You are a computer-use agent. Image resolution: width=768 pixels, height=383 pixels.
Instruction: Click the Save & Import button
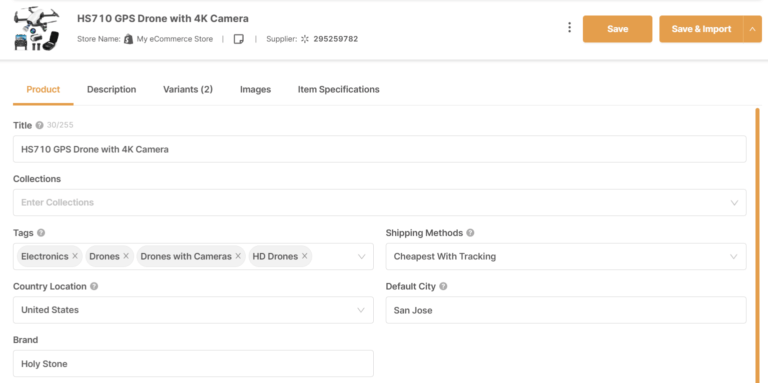pyautogui.click(x=701, y=29)
